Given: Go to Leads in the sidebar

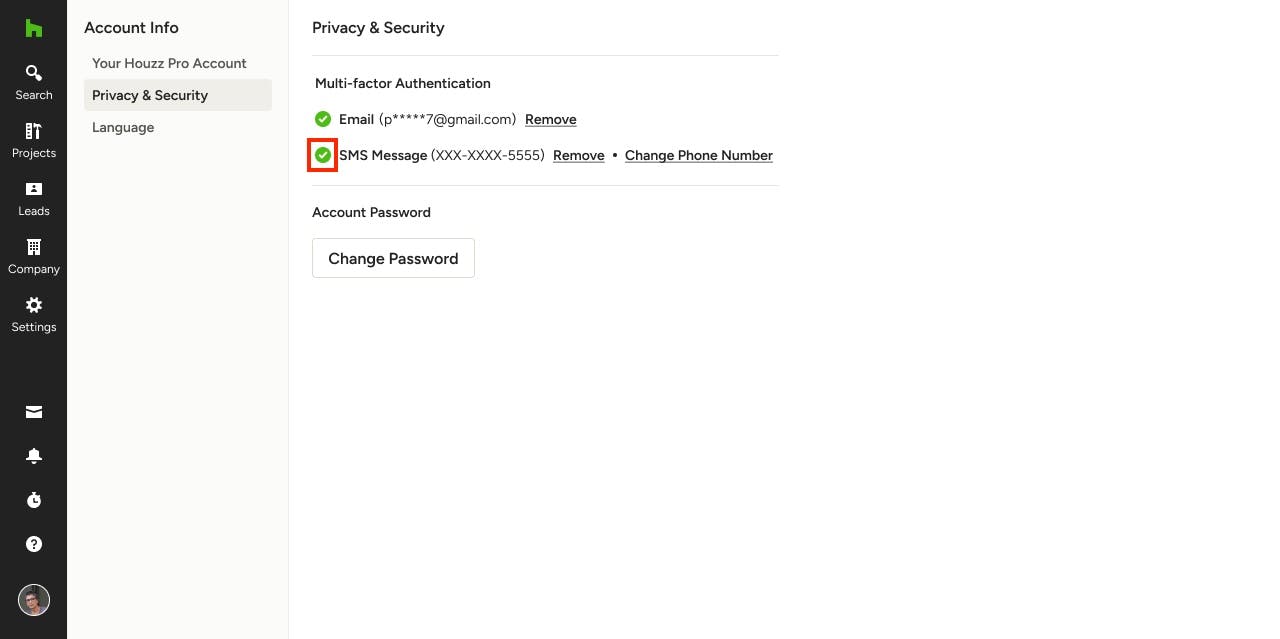Looking at the screenshot, I should pos(33,198).
